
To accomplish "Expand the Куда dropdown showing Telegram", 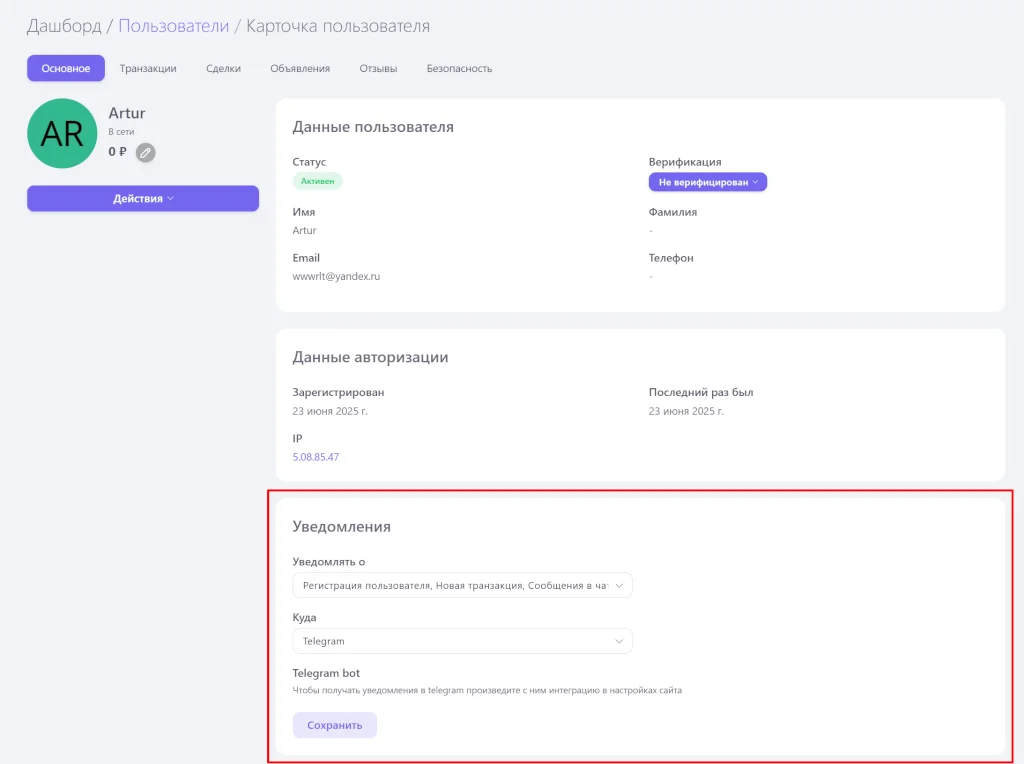I will click(462, 641).
